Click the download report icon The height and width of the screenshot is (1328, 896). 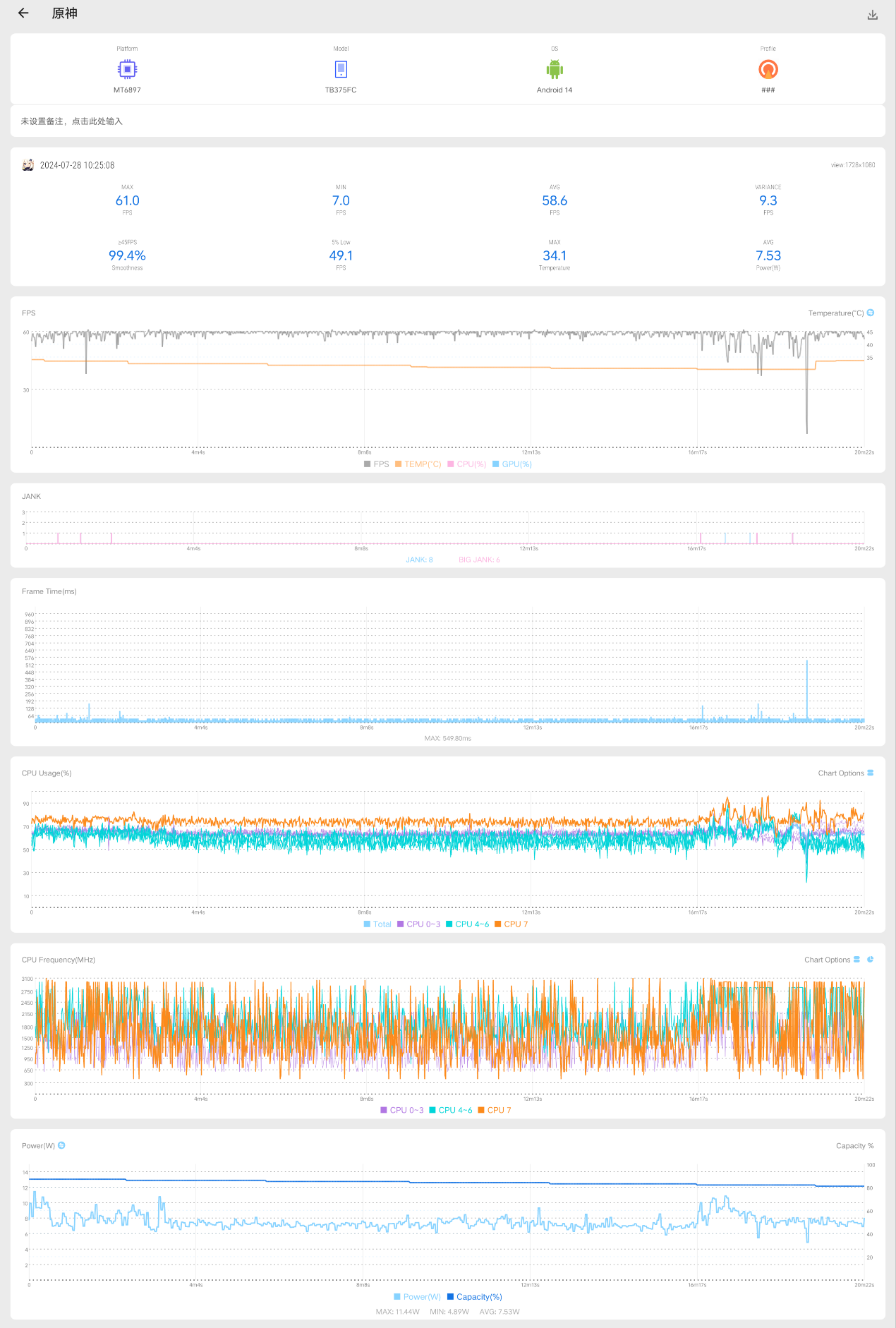click(873, 15)
